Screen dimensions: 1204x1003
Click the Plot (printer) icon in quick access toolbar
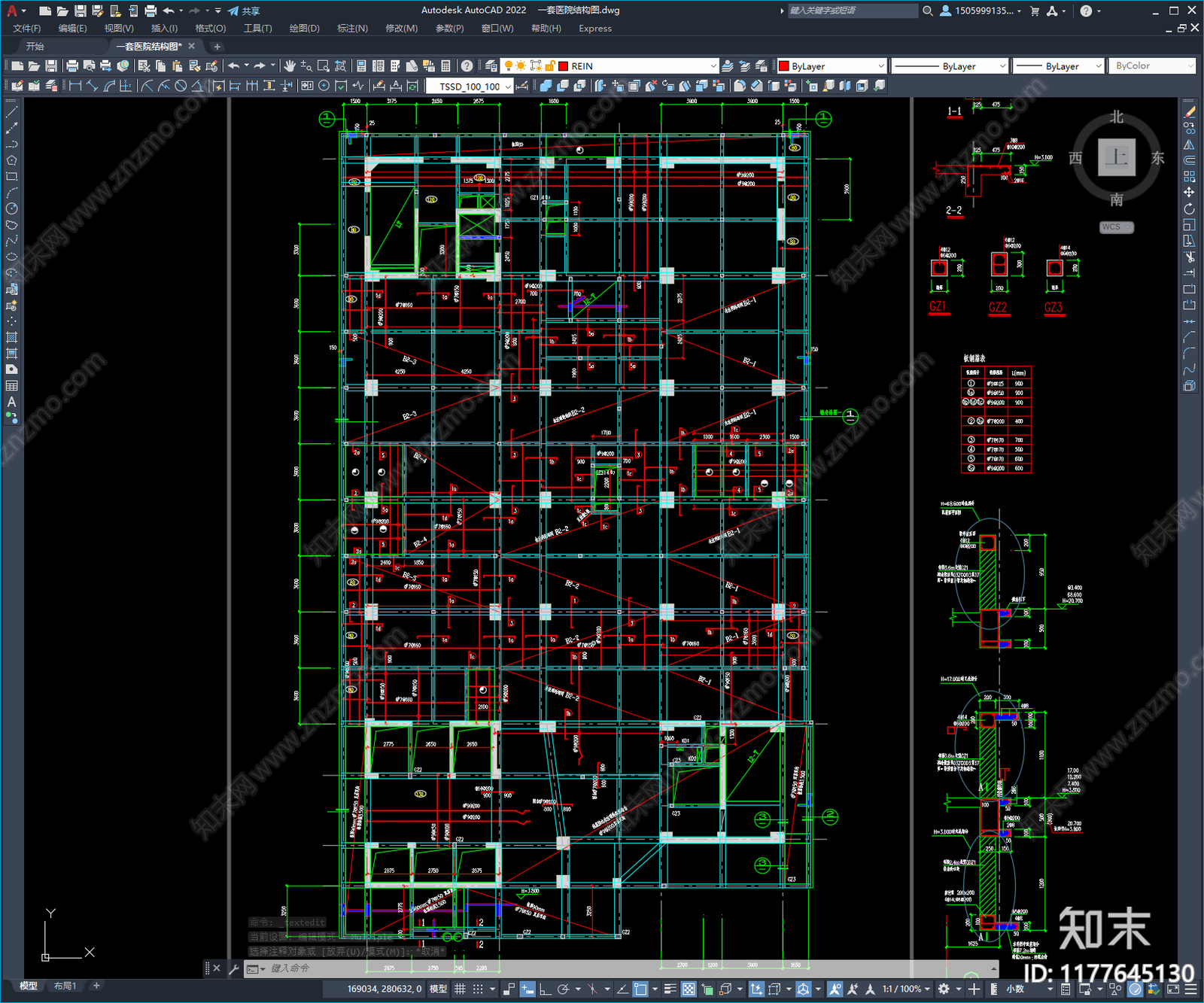pyautogui.click(x=150, y=11)
